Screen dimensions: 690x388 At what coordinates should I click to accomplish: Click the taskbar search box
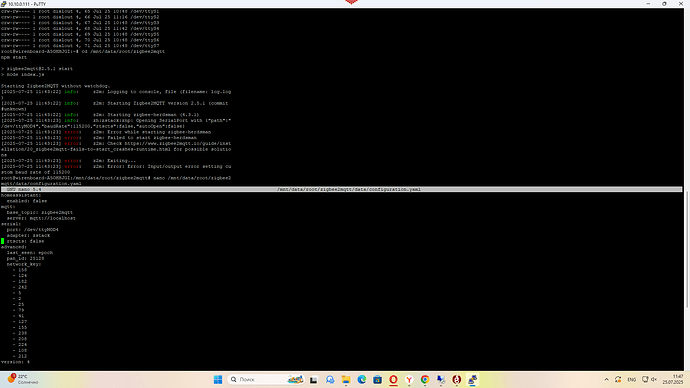[x=267, y=379]
